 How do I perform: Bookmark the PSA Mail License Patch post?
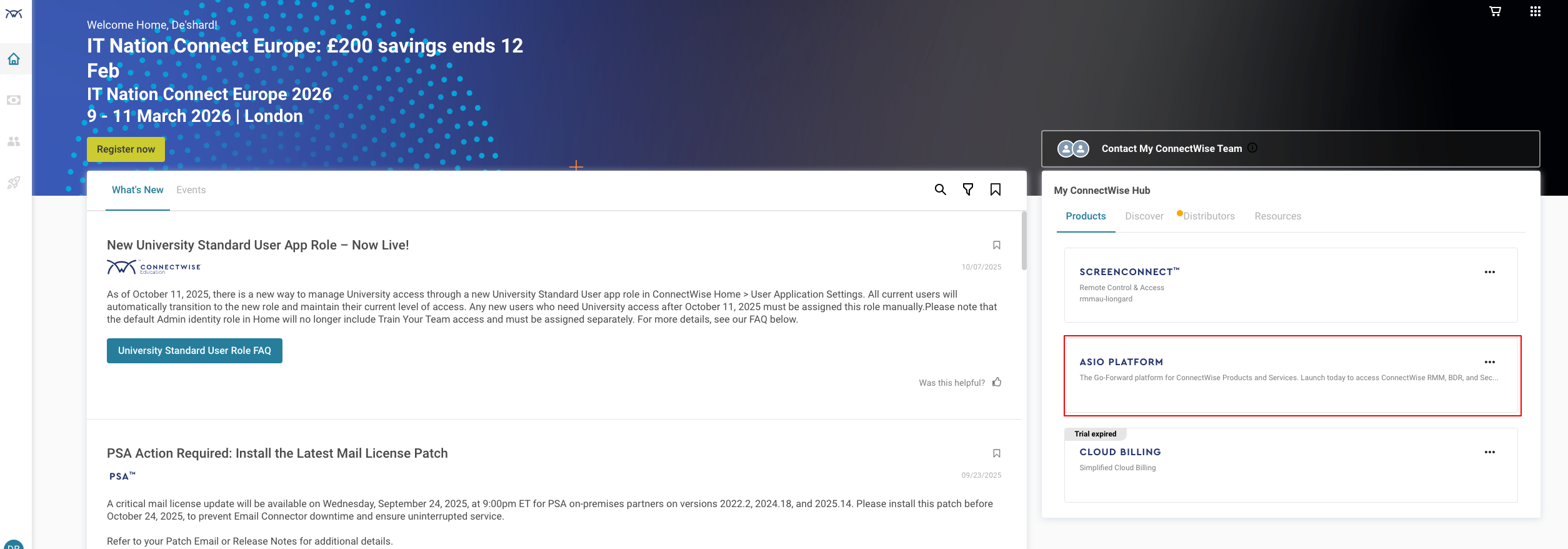pos(997,453)
